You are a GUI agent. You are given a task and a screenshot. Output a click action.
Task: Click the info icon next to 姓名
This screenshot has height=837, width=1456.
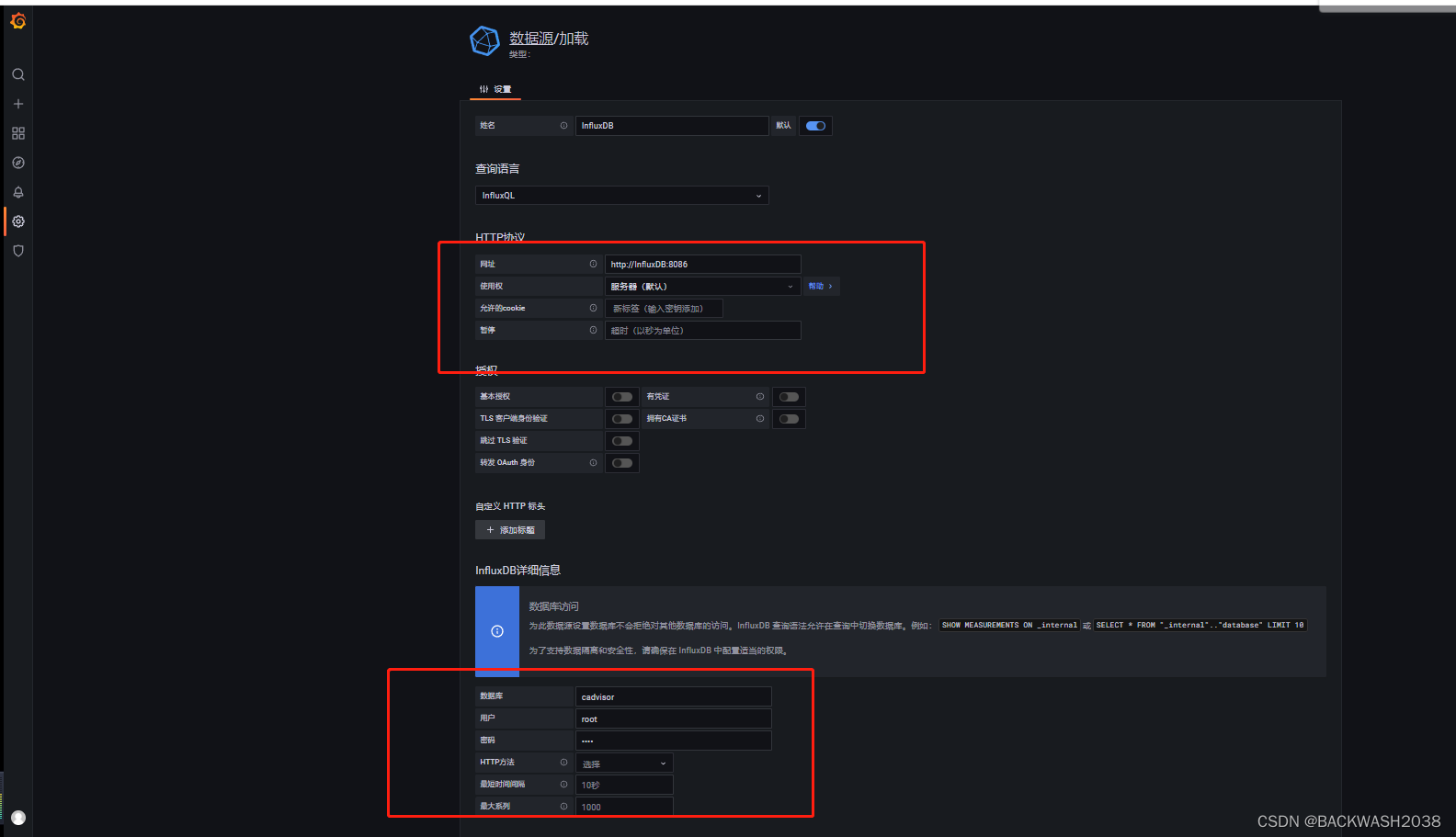(563, 126)
